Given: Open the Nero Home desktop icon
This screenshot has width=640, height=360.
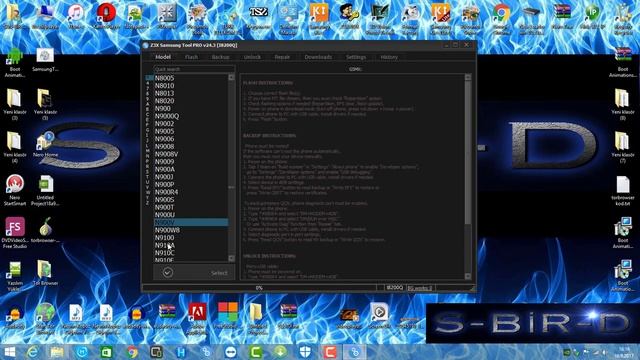Looking at the screenshot, I should tap(45, 144).
